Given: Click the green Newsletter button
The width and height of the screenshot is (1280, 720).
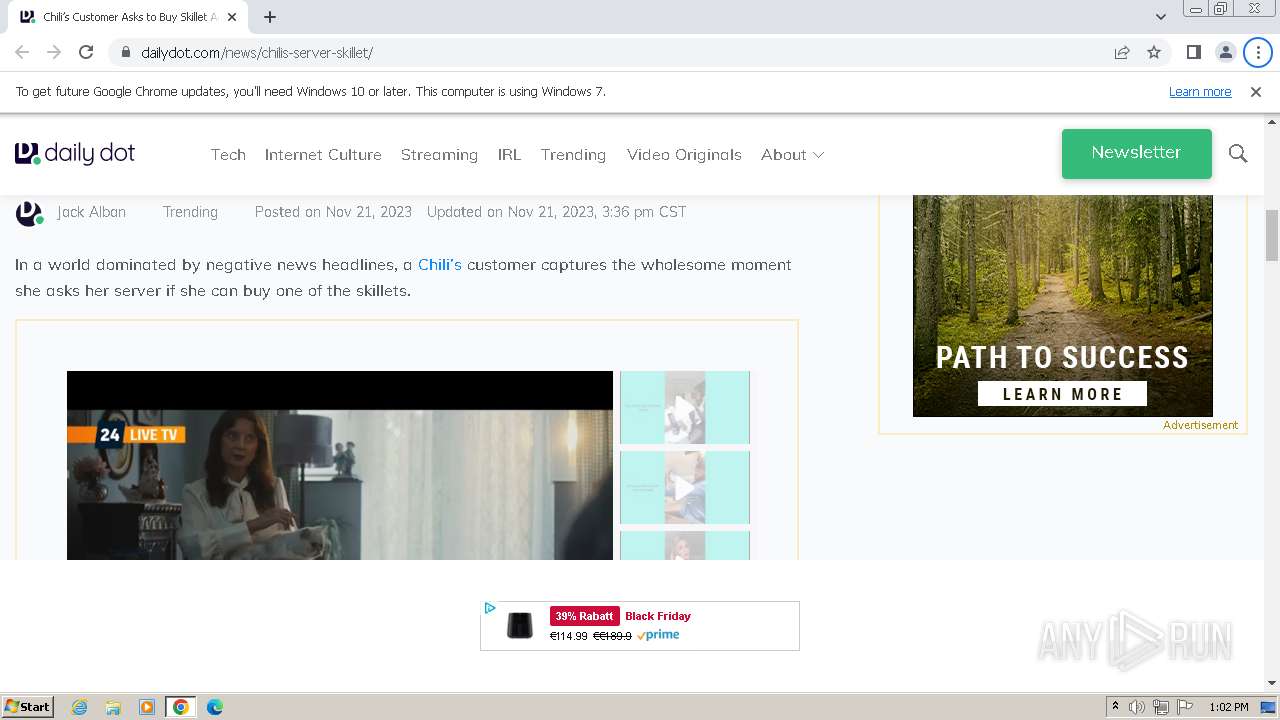Looking at the screenshot, I should (x=1136, y=153).
